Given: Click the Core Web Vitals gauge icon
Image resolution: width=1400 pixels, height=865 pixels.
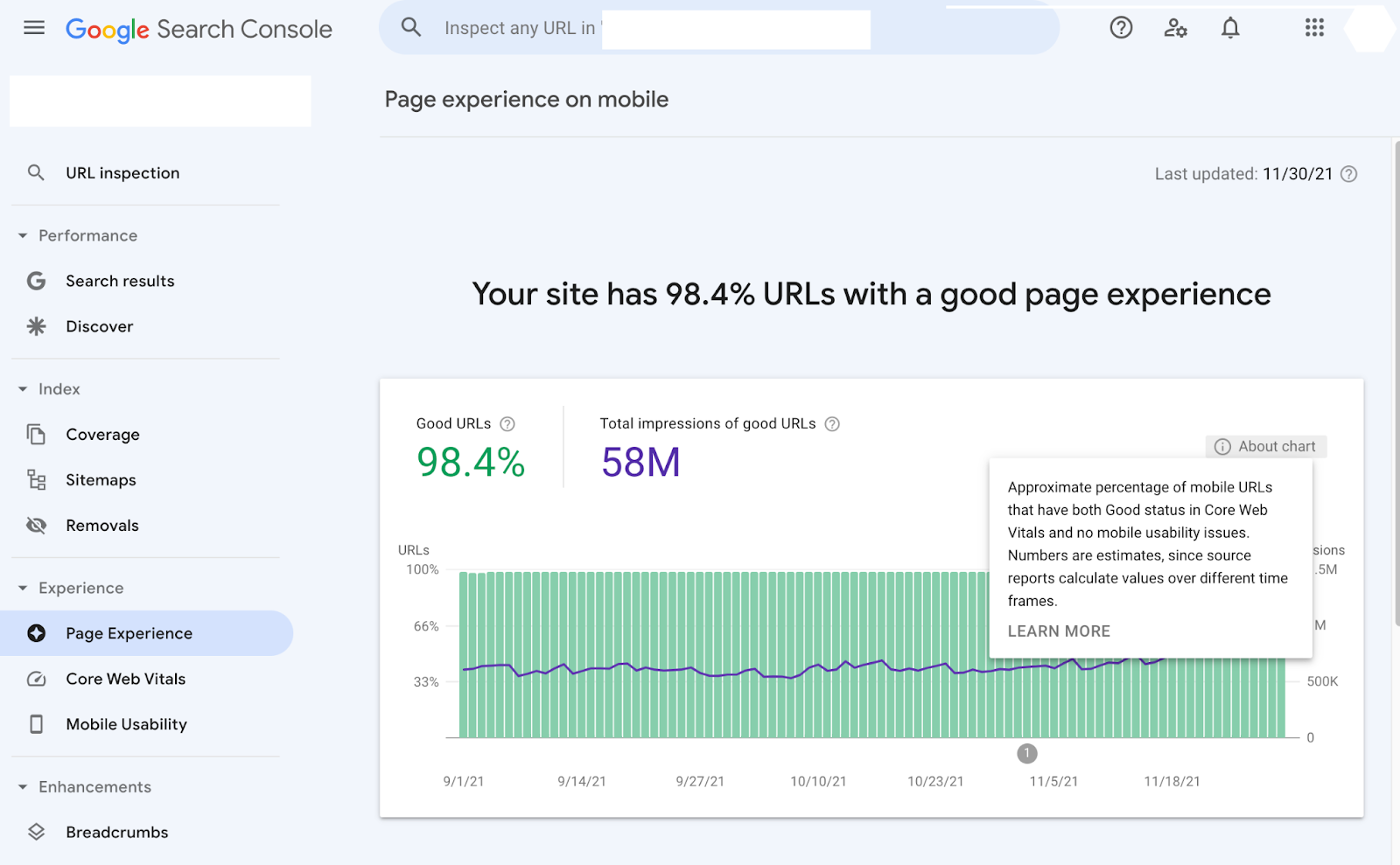Looking at the screenshot, I should pos(36,679).
